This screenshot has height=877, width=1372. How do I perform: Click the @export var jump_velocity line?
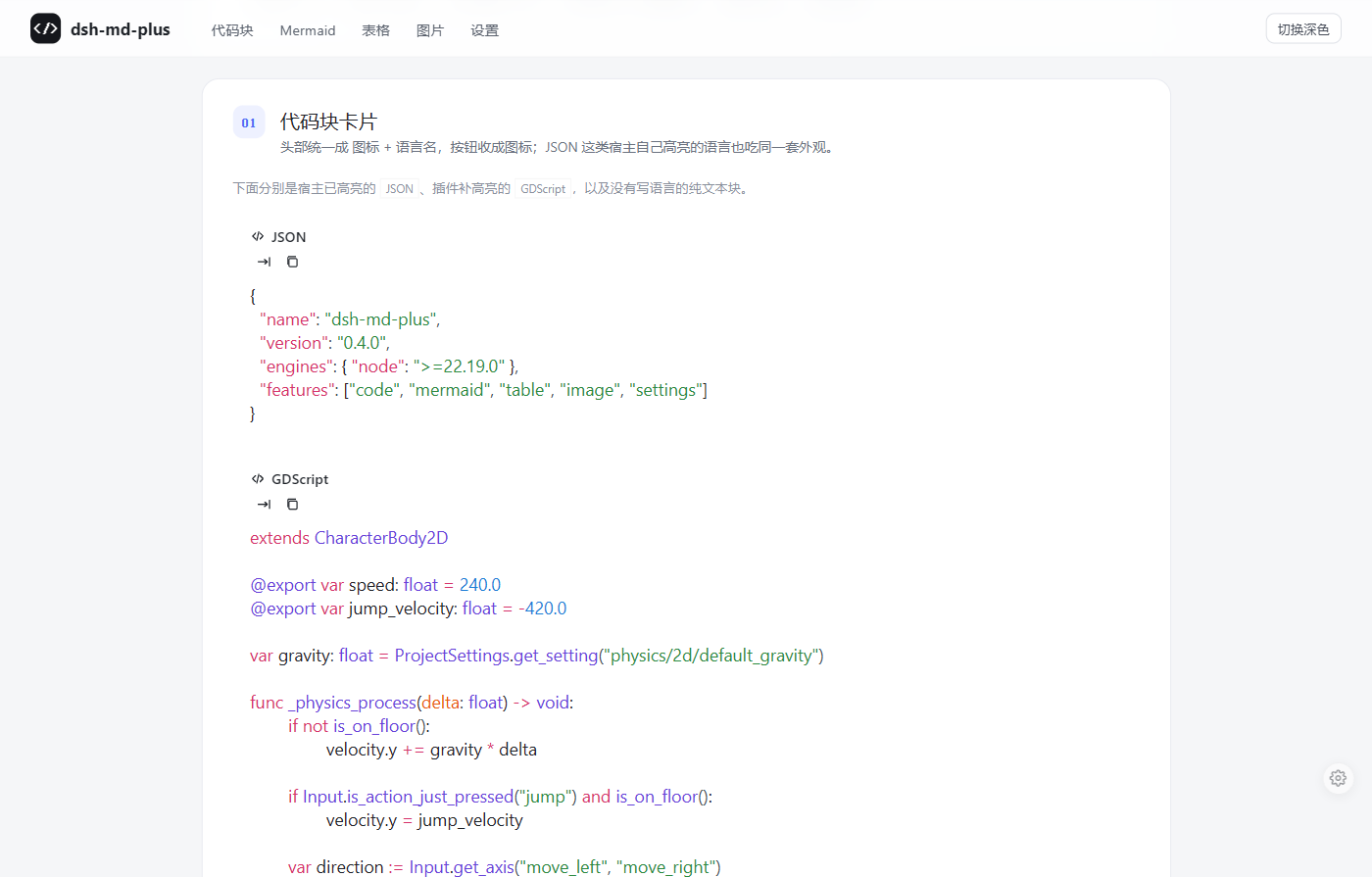[409, 609]
